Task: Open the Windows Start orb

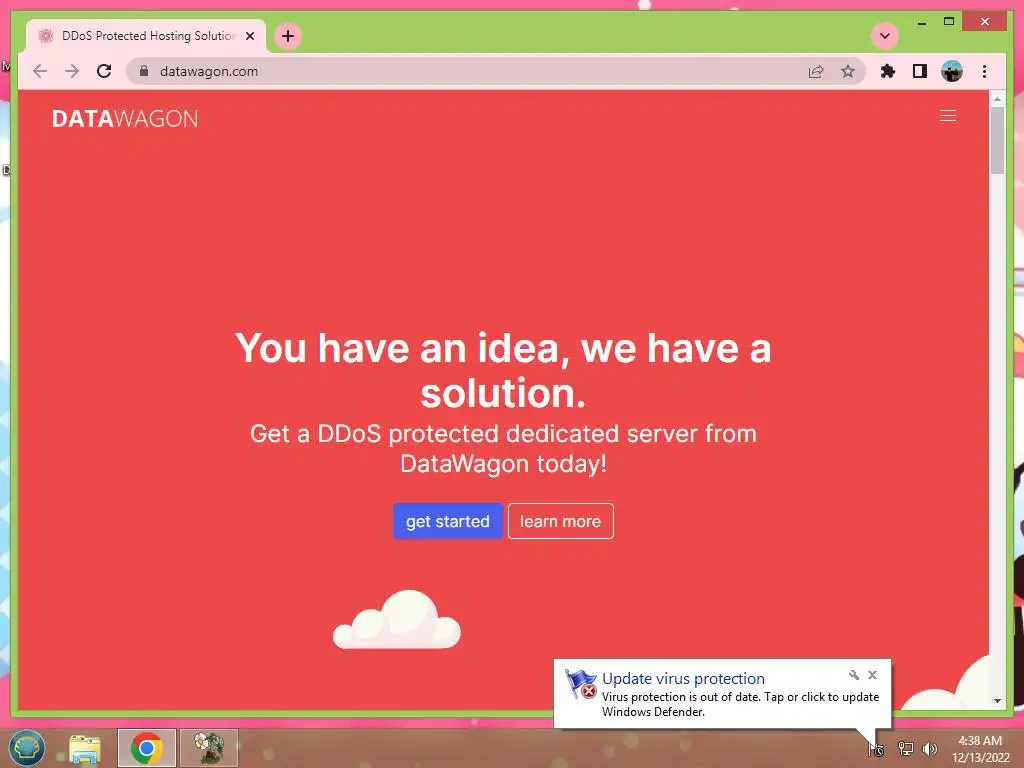Action: 27,747
